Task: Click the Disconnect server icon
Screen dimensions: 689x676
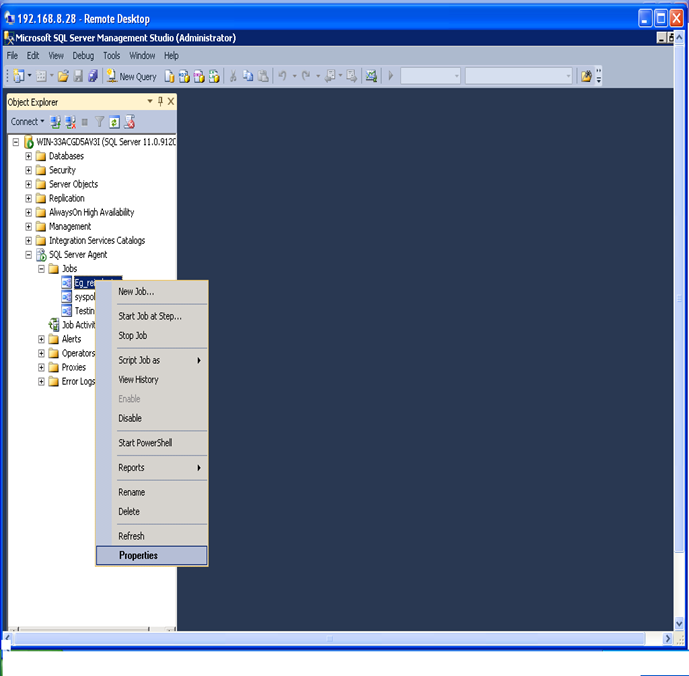Action: click(x=70, y=122)
